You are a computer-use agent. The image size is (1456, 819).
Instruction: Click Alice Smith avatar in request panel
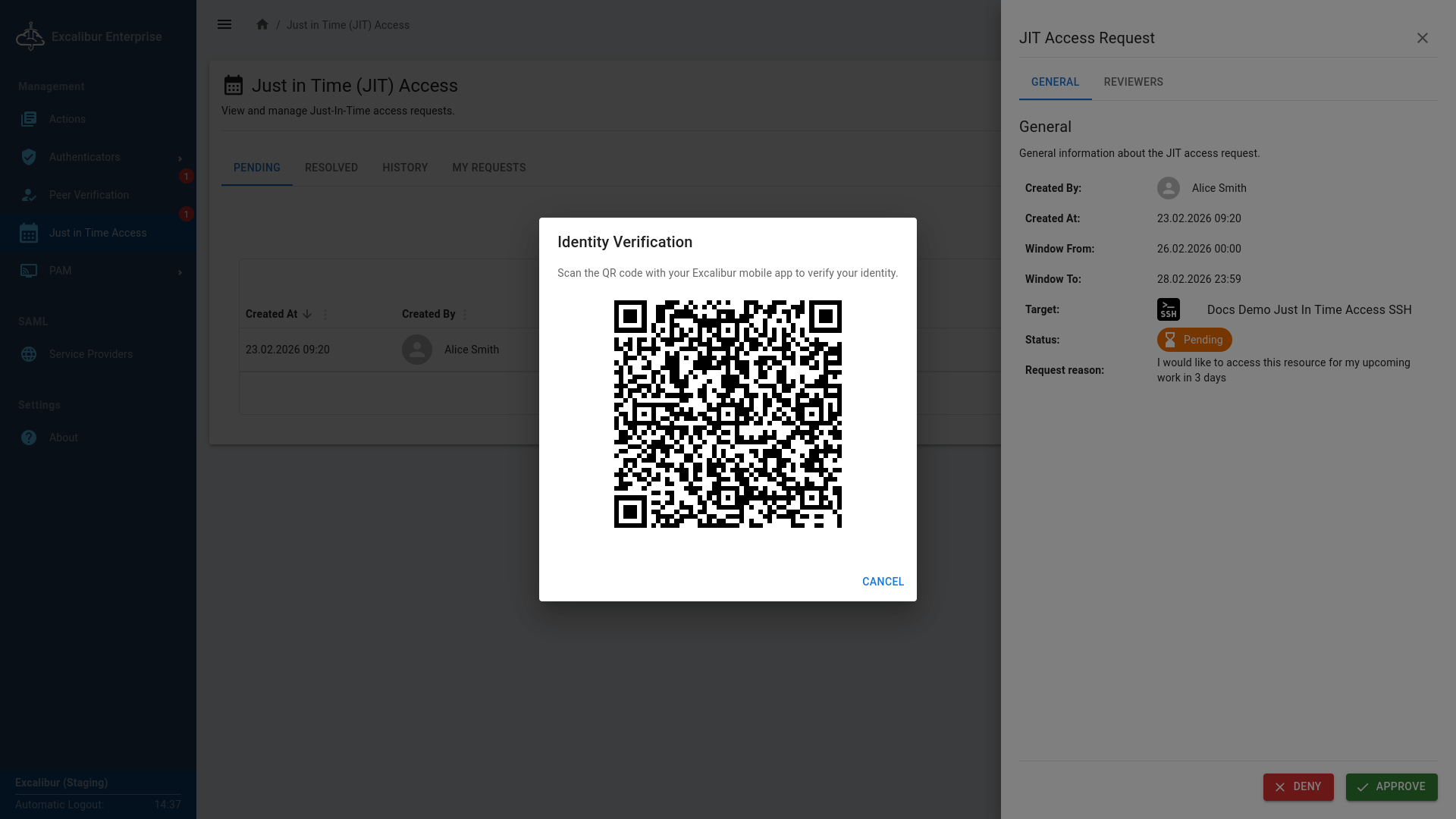1168,188
